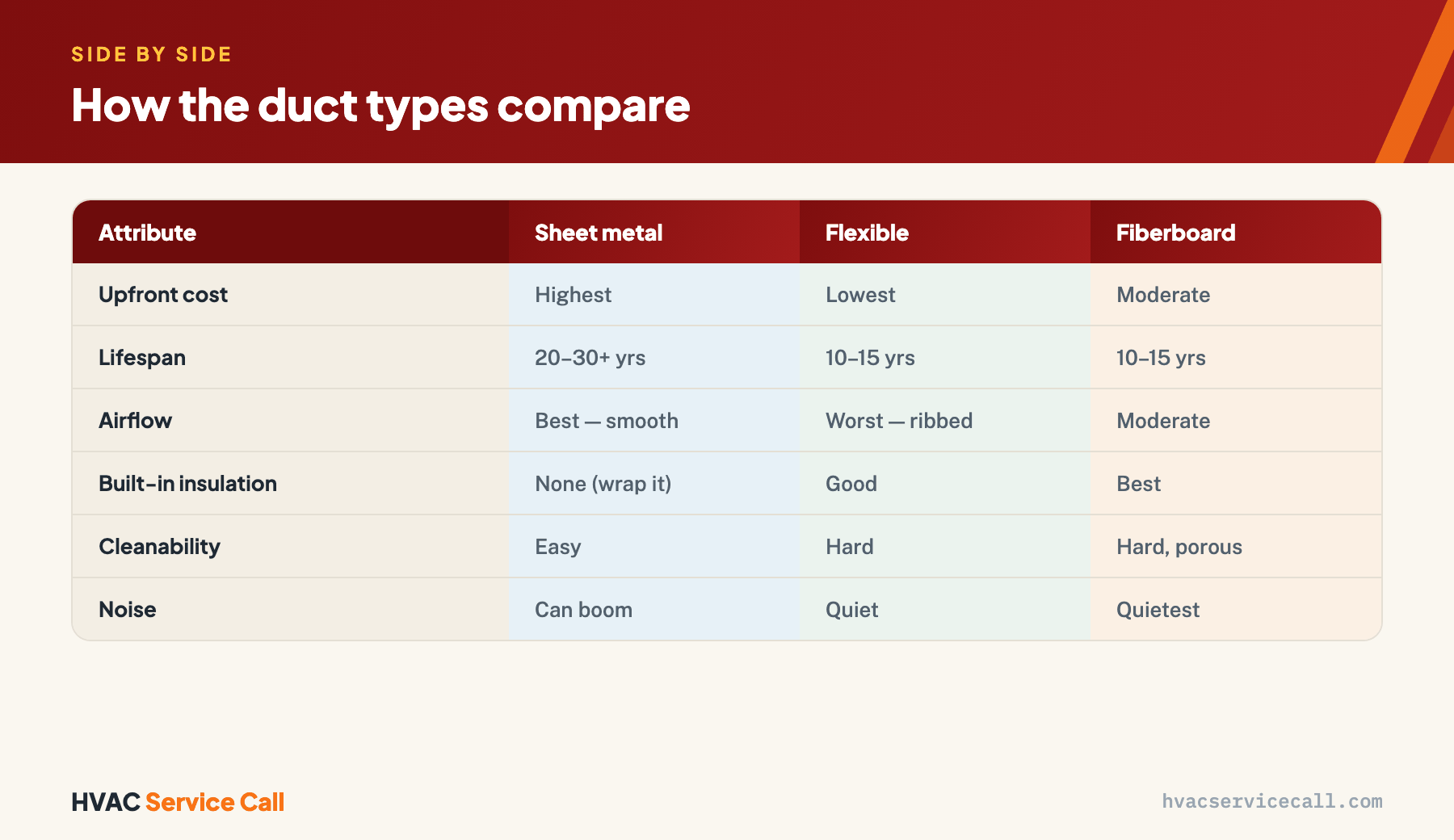Click the 'Hard' cleanability cell for flexible
The height and width of the screenshot is (840, 1454).
(945, 547)
